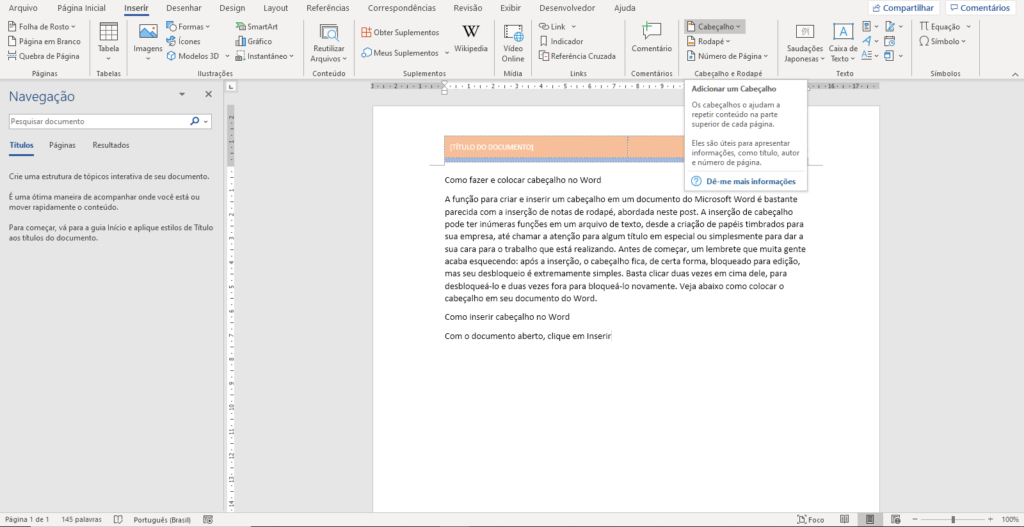Screen dimensions: 1024x527
Task: Close the Navegação pane
Action: click(208, 95)
